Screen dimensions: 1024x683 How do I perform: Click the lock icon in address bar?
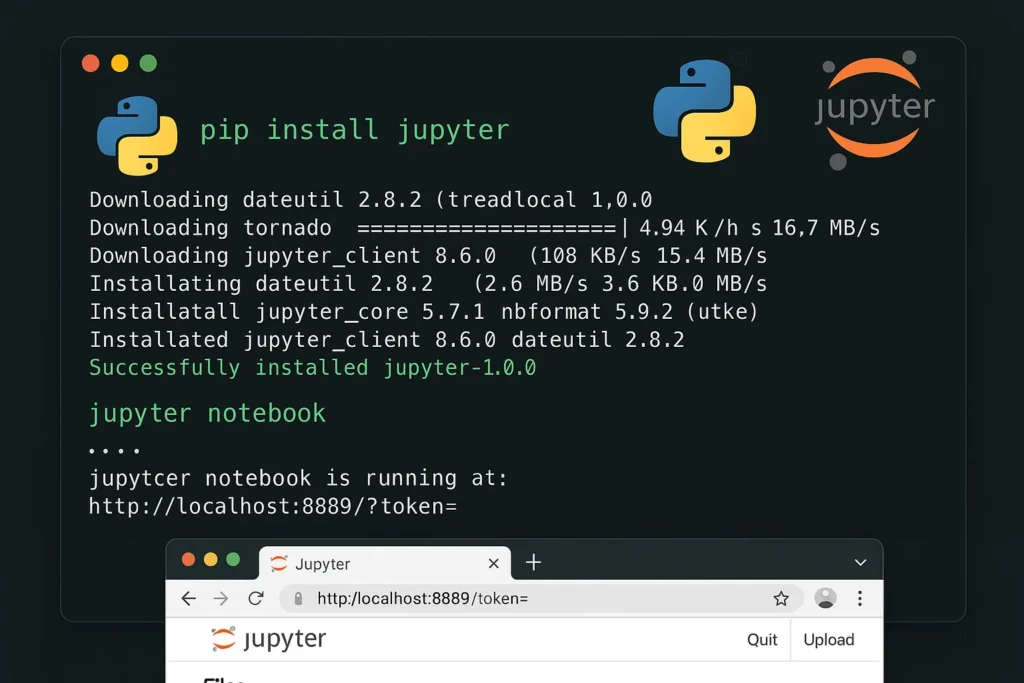click(x=298, y=598)
